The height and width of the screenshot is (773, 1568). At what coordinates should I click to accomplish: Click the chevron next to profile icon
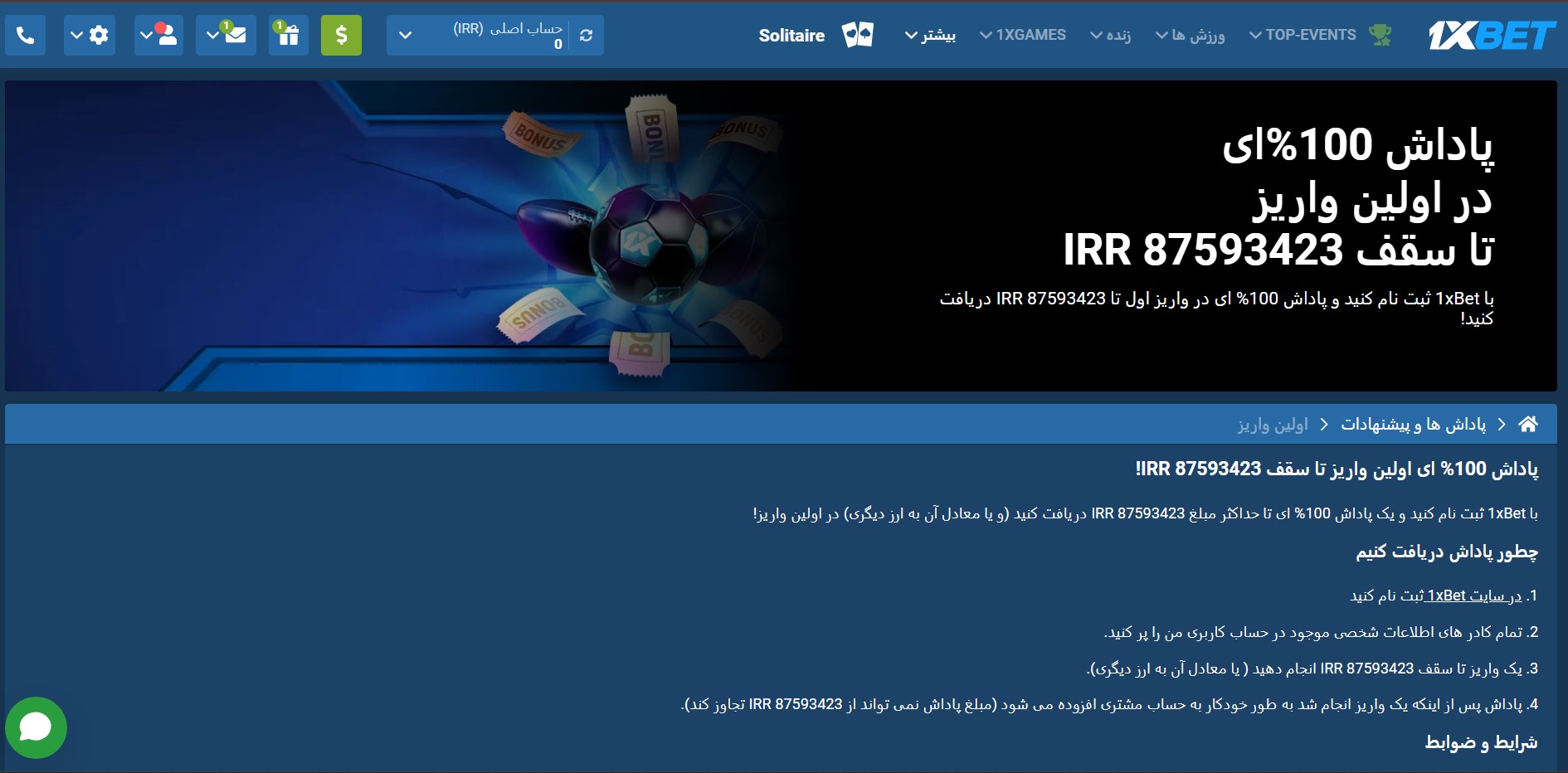pyautogui.click(x=146, y=36)
